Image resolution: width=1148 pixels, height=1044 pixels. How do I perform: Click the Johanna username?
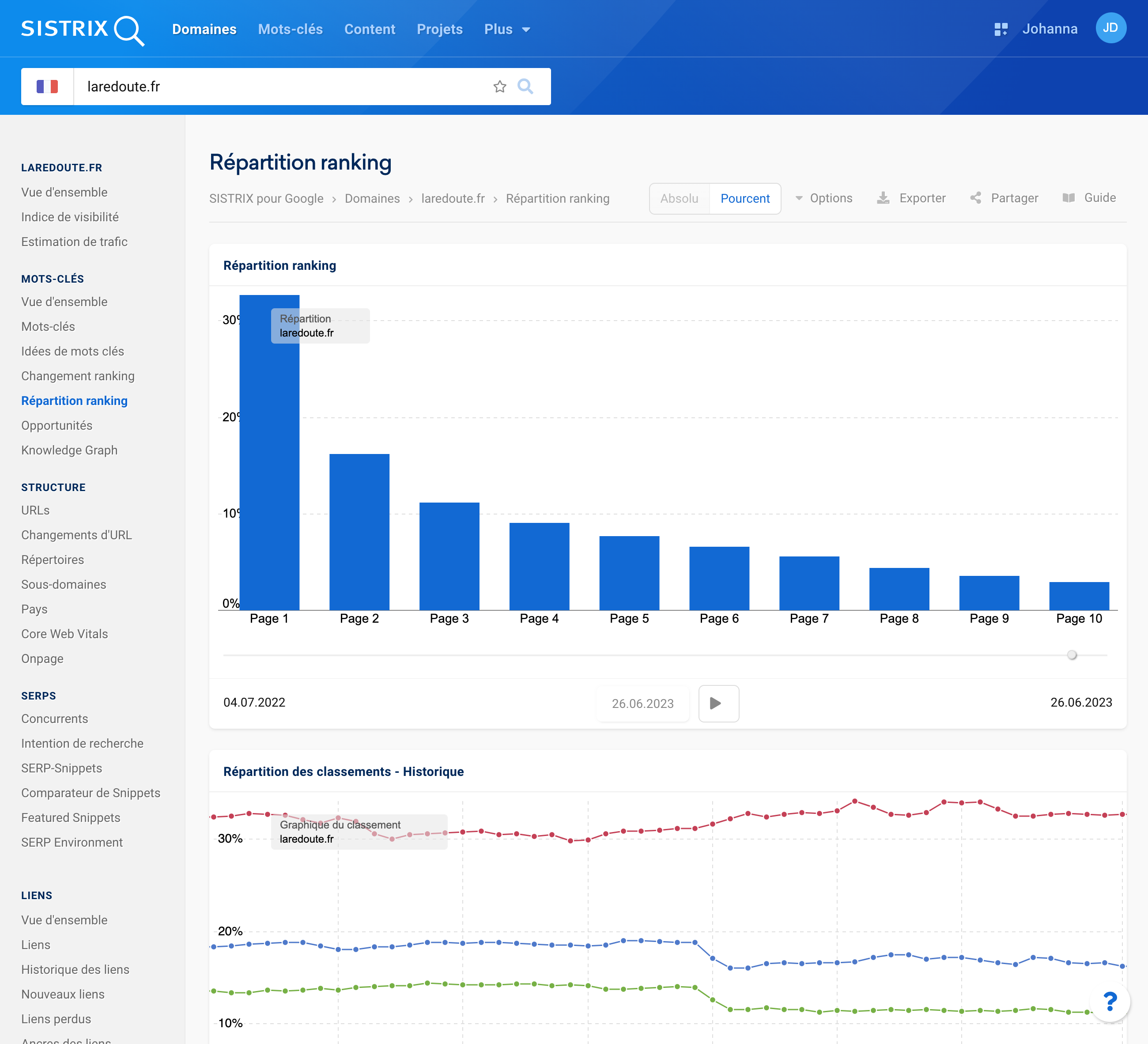click(1050, 29)
